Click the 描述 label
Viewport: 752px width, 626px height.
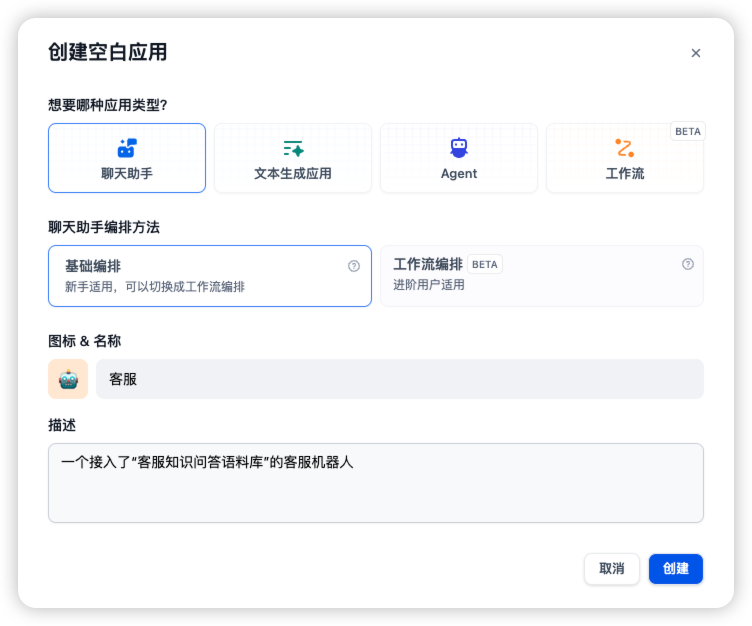coord(62,425)
